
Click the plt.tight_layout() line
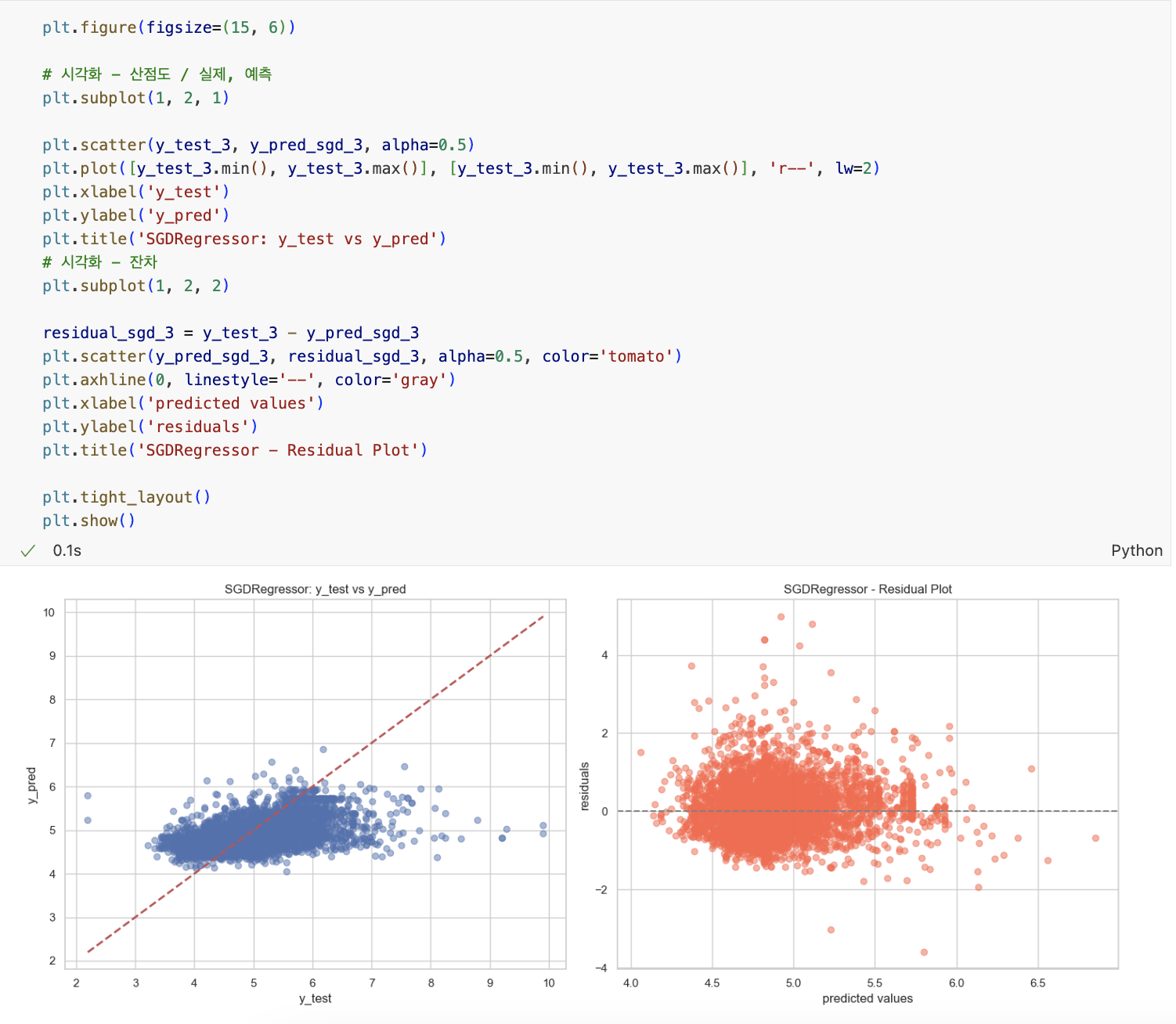pyautogui.click(x=127, y=497)
